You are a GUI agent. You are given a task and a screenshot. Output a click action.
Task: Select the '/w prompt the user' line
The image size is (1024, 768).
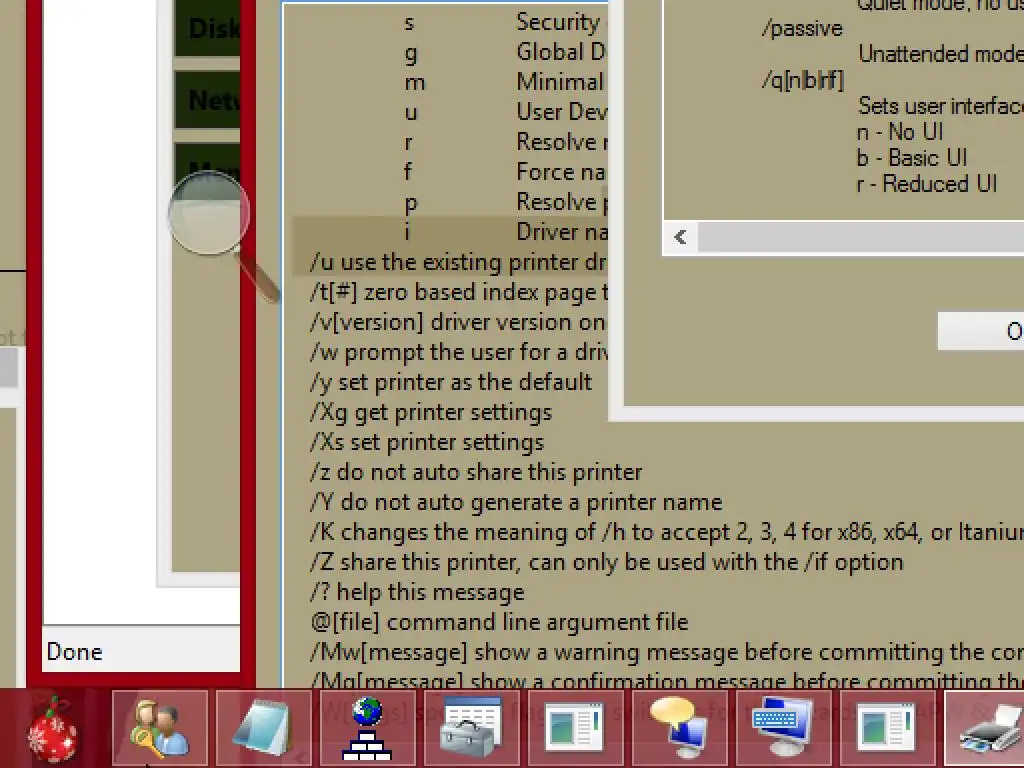(x=458, y=352)
